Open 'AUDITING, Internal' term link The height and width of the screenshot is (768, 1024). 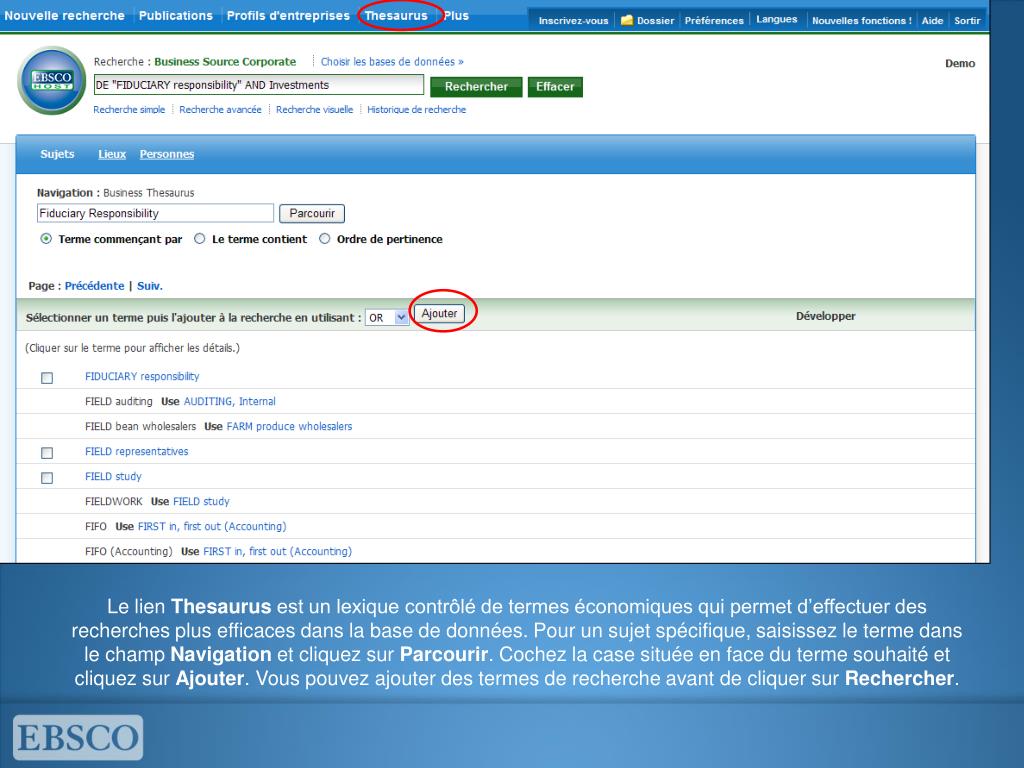(x=229, y=402)
